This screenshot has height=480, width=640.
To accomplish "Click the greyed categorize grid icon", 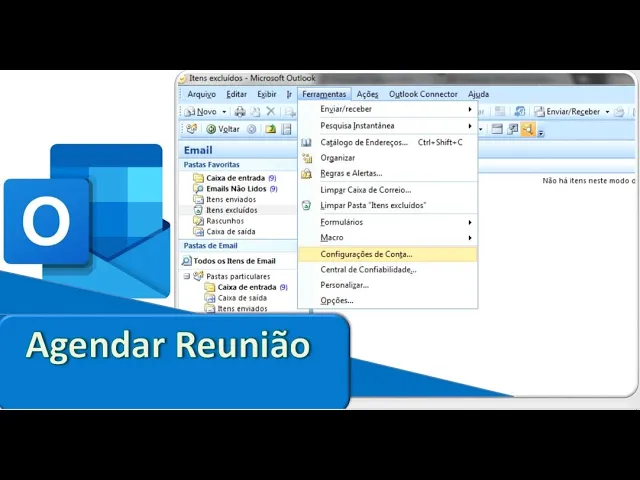I will coord(500,111).
